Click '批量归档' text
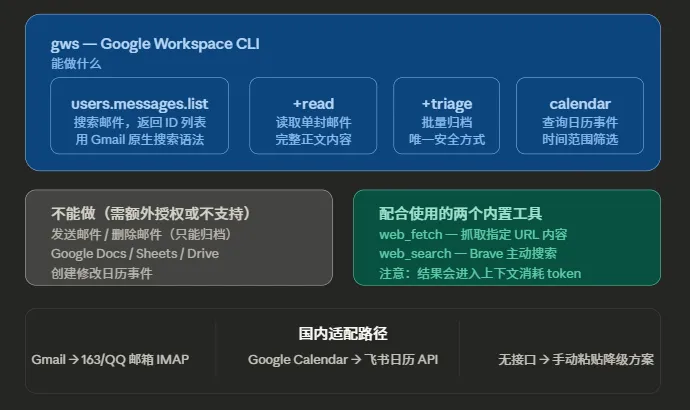 click(x=447, y=122)
